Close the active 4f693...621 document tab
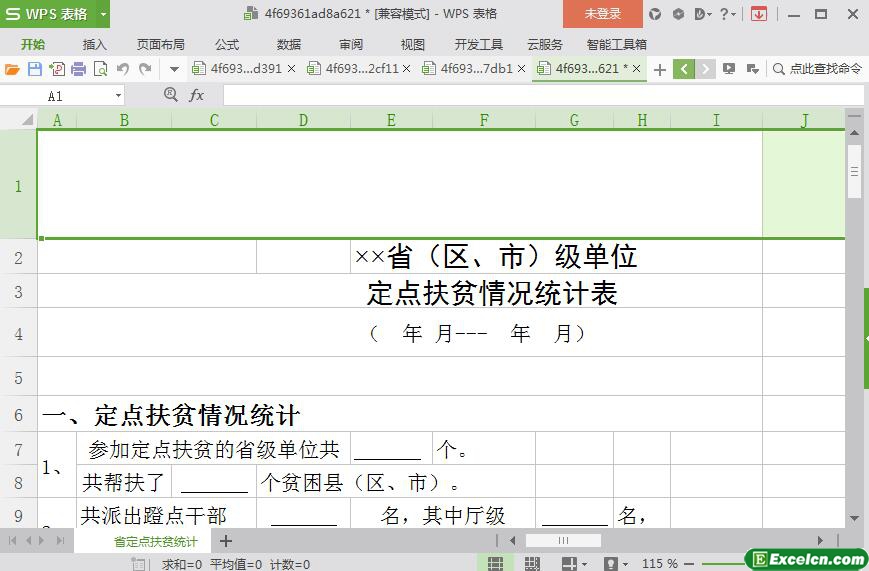 (636, 69)
